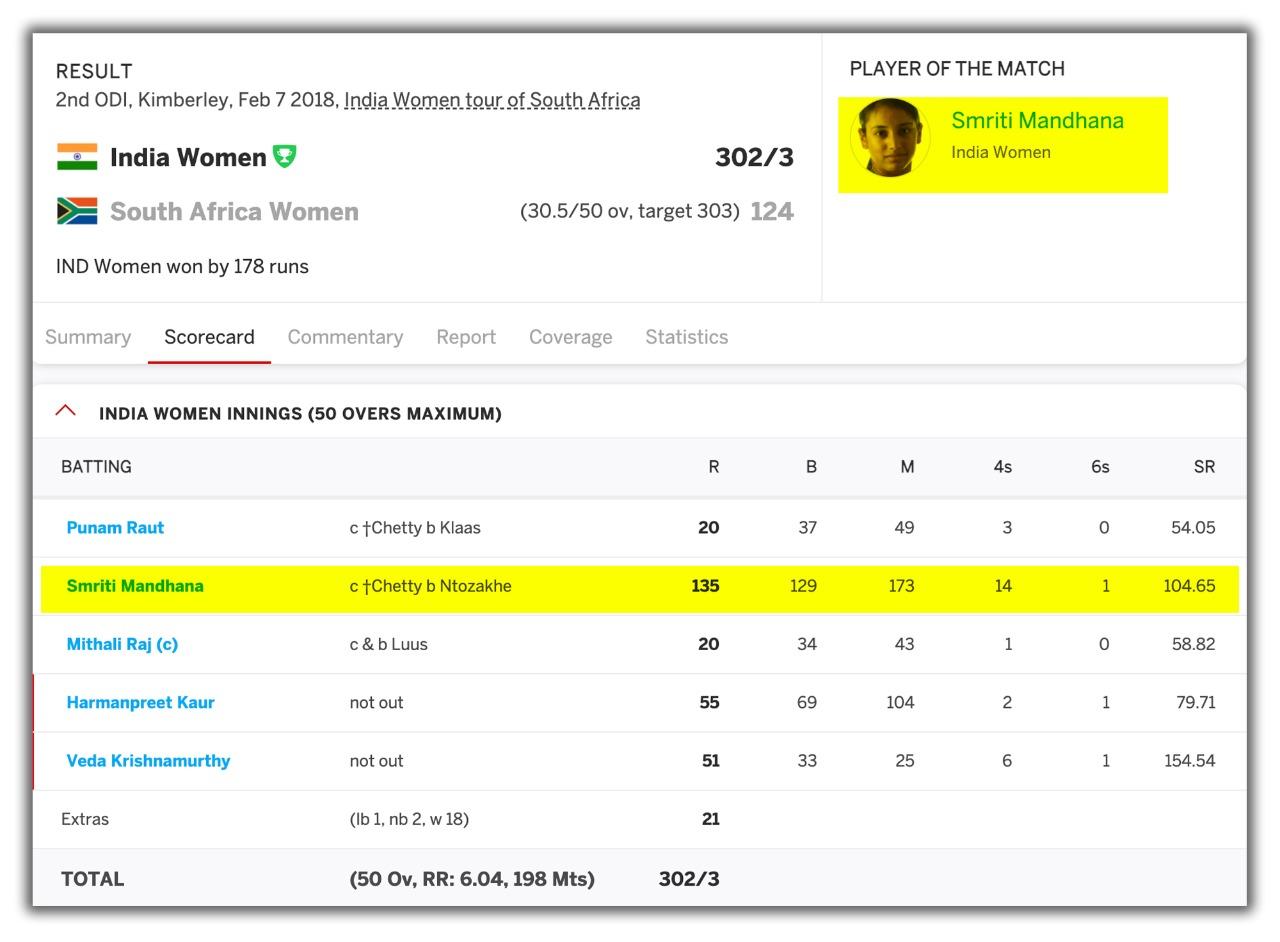Click the India Women score 302/3
Image resolution: width=1280 pixels, height=942 pixels.
click(753, 157)
